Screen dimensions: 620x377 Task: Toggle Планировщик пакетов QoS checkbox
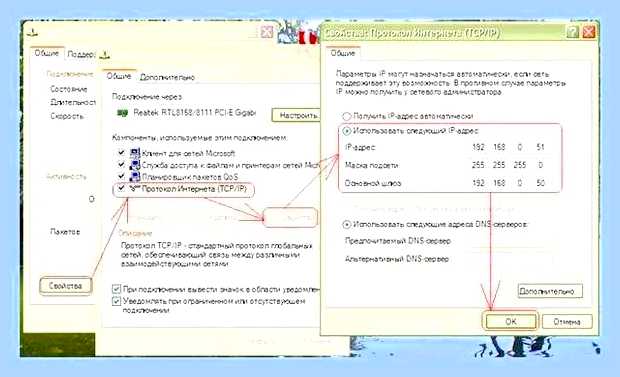[121, 176]
